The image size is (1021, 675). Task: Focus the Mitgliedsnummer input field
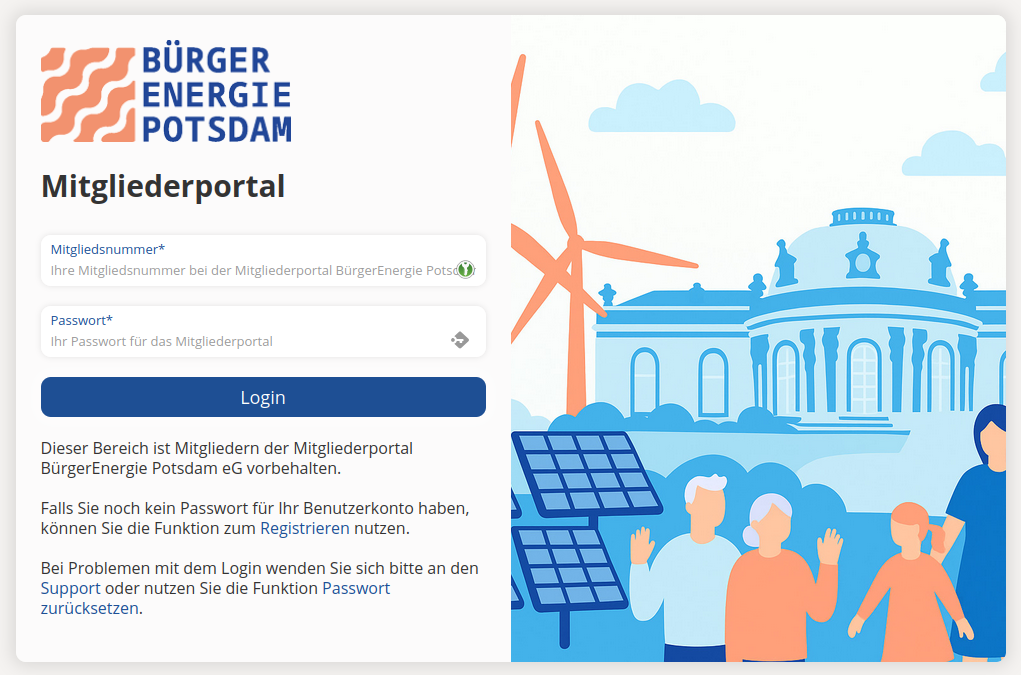[250, 270]
